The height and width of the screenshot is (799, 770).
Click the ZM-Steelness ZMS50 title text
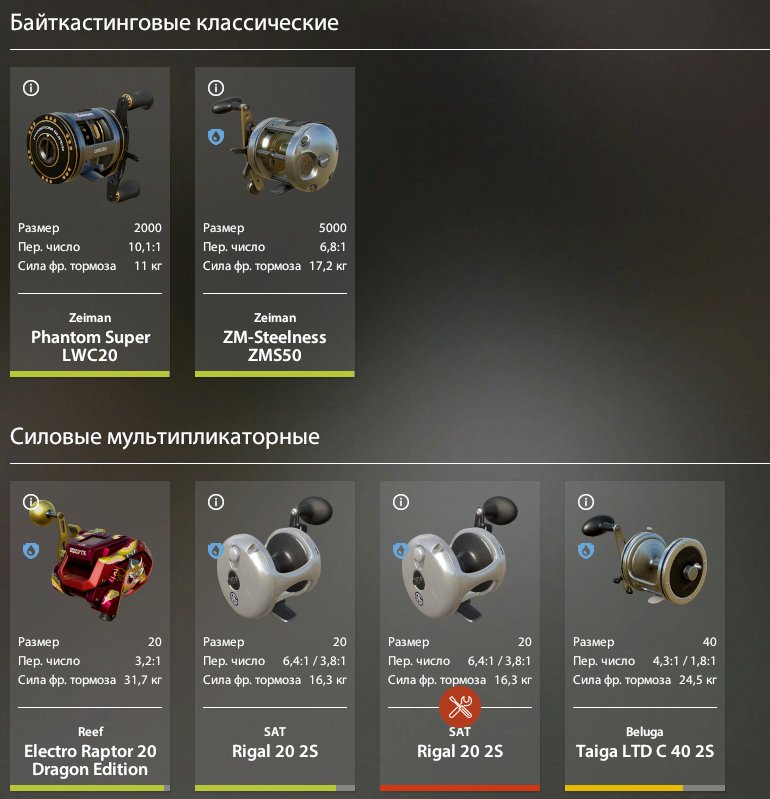pyautogui.click(x=275, y=346)
